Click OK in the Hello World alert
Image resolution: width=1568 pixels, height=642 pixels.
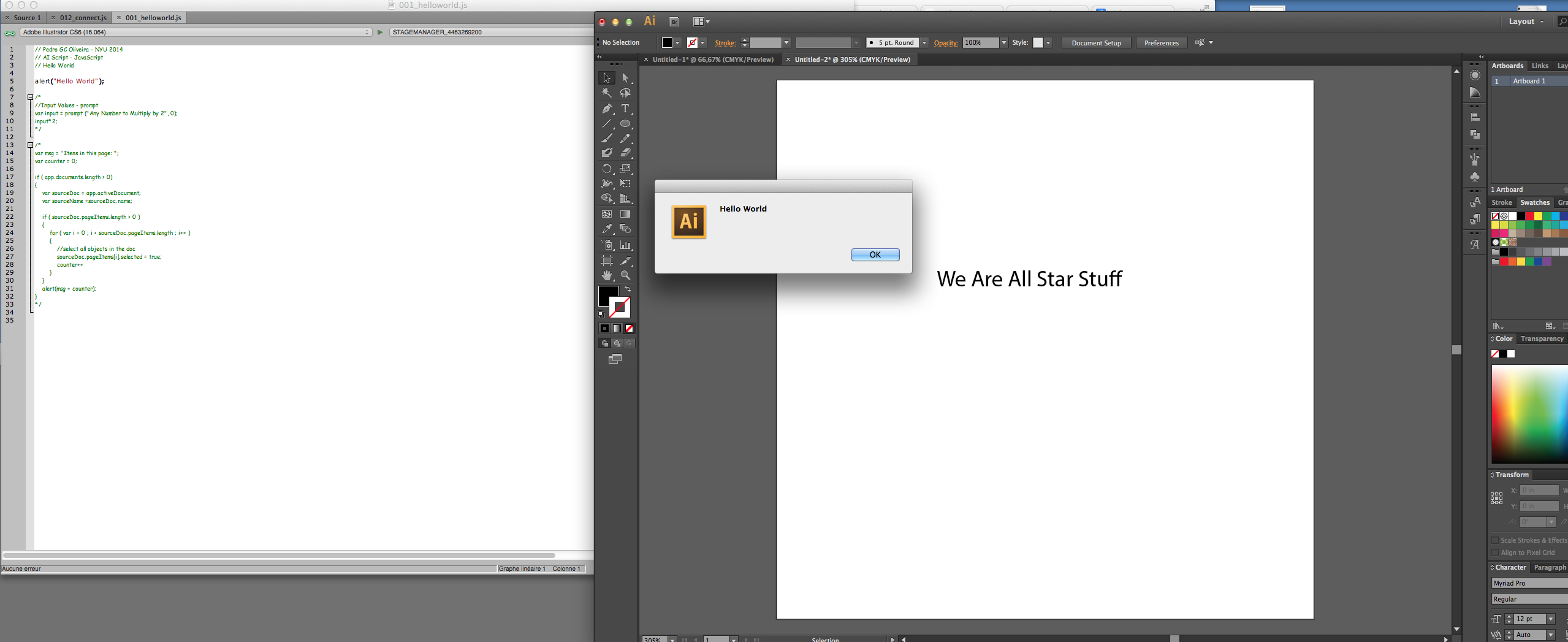click(x=875, y=254)
